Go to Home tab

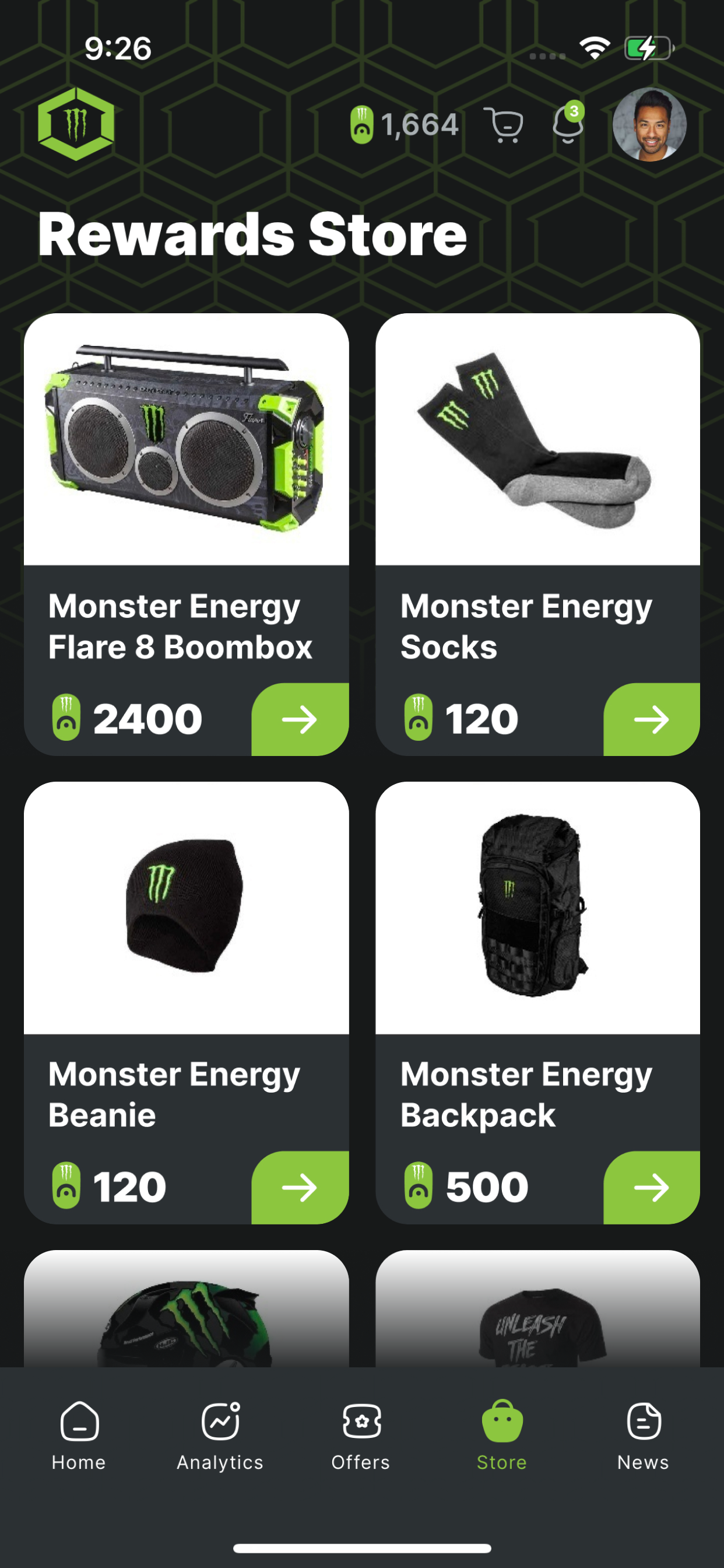coord(79,1437)
